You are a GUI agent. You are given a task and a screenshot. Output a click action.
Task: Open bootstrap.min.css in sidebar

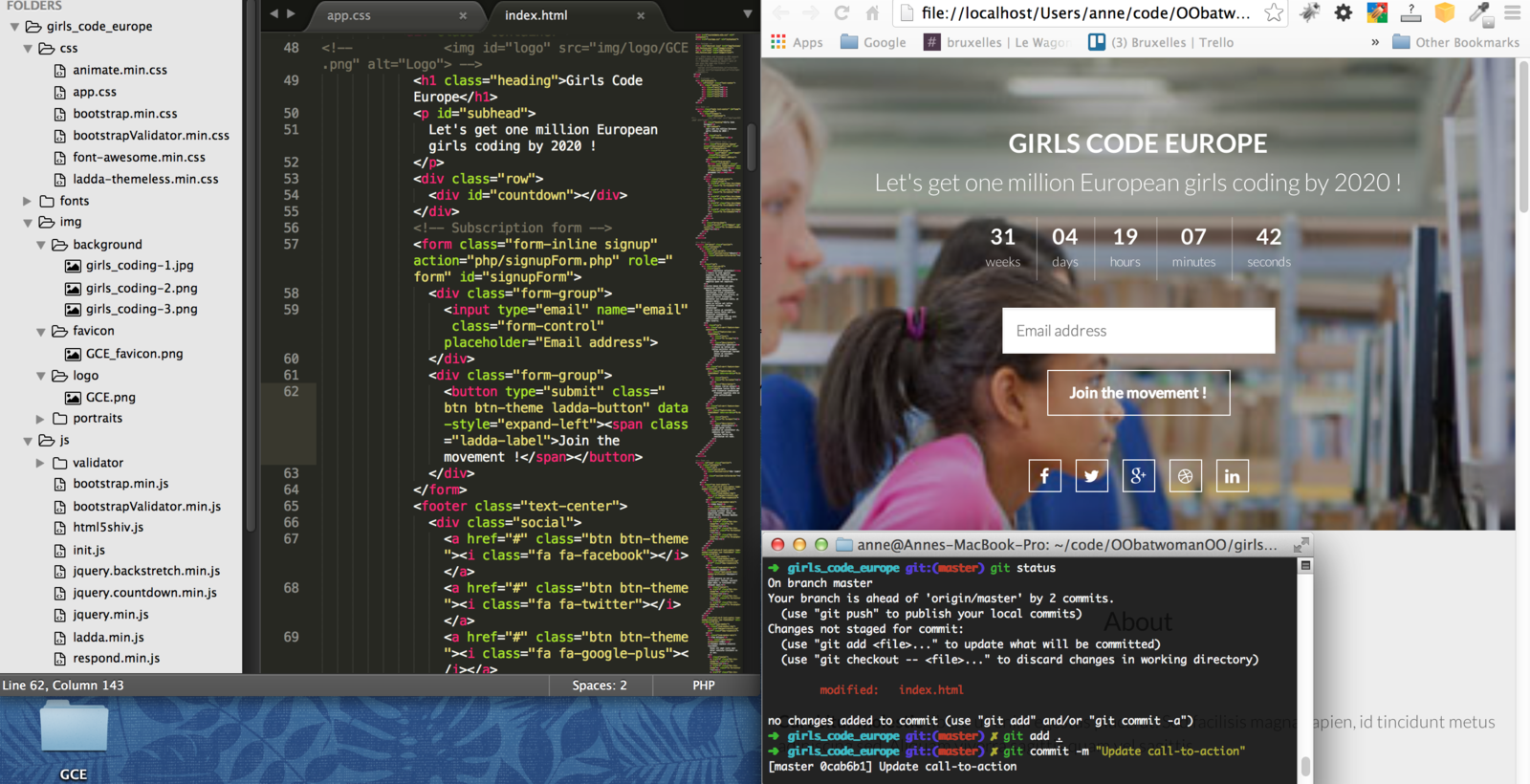tap(125, 114)
